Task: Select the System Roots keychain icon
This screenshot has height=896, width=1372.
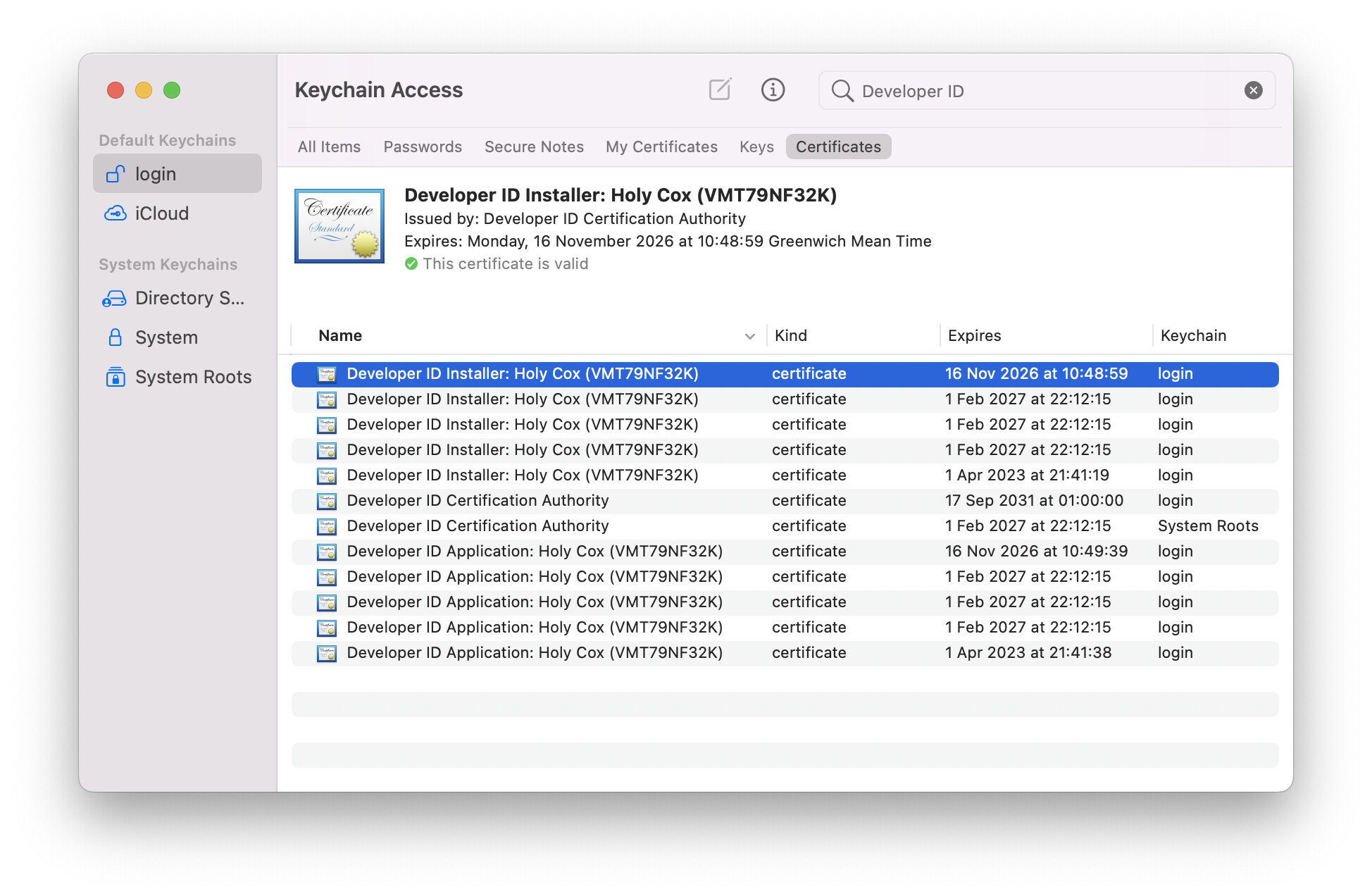Action: click(116, 377)
